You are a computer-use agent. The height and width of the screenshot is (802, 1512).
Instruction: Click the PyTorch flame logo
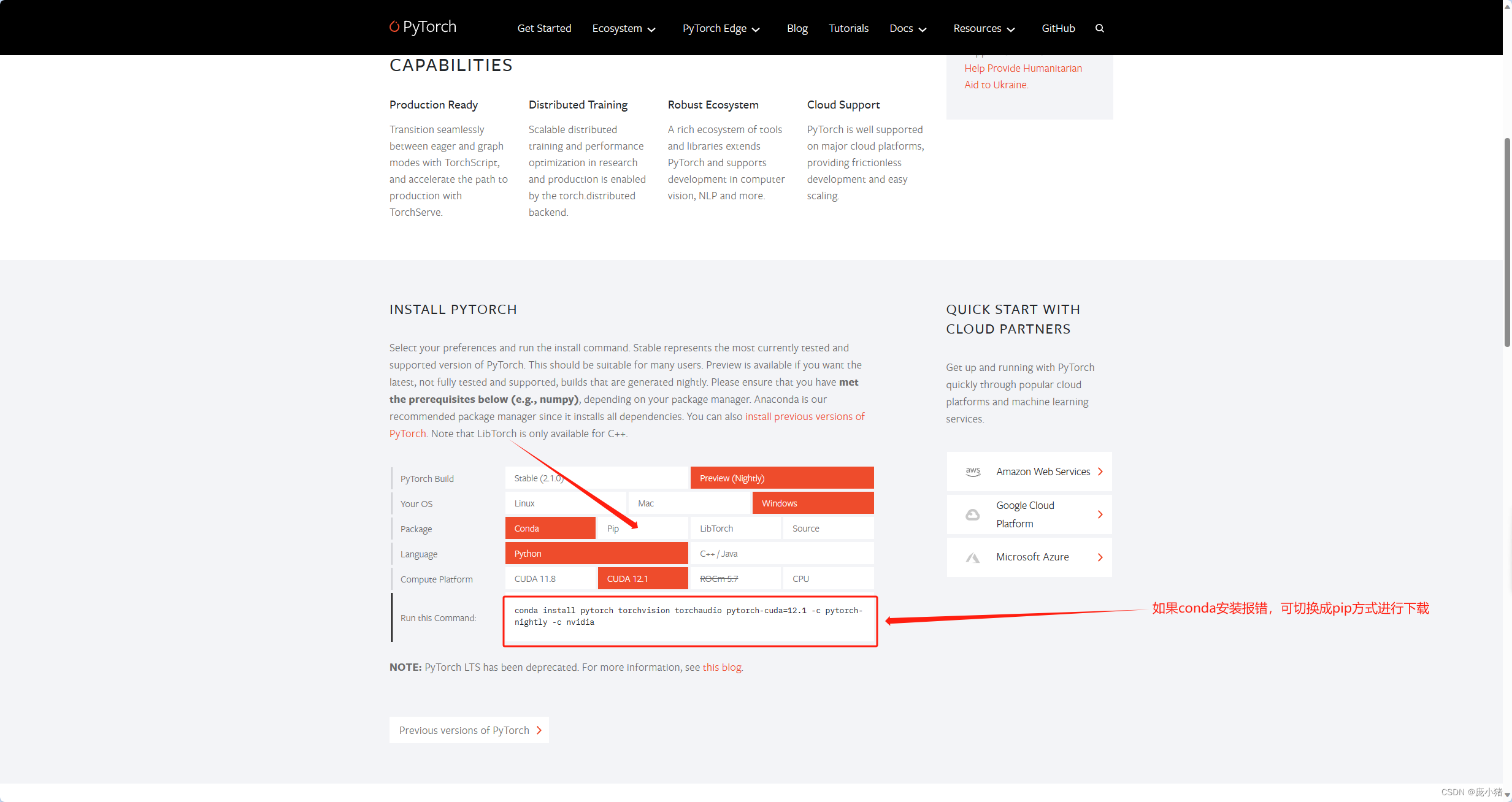(394, 26)
